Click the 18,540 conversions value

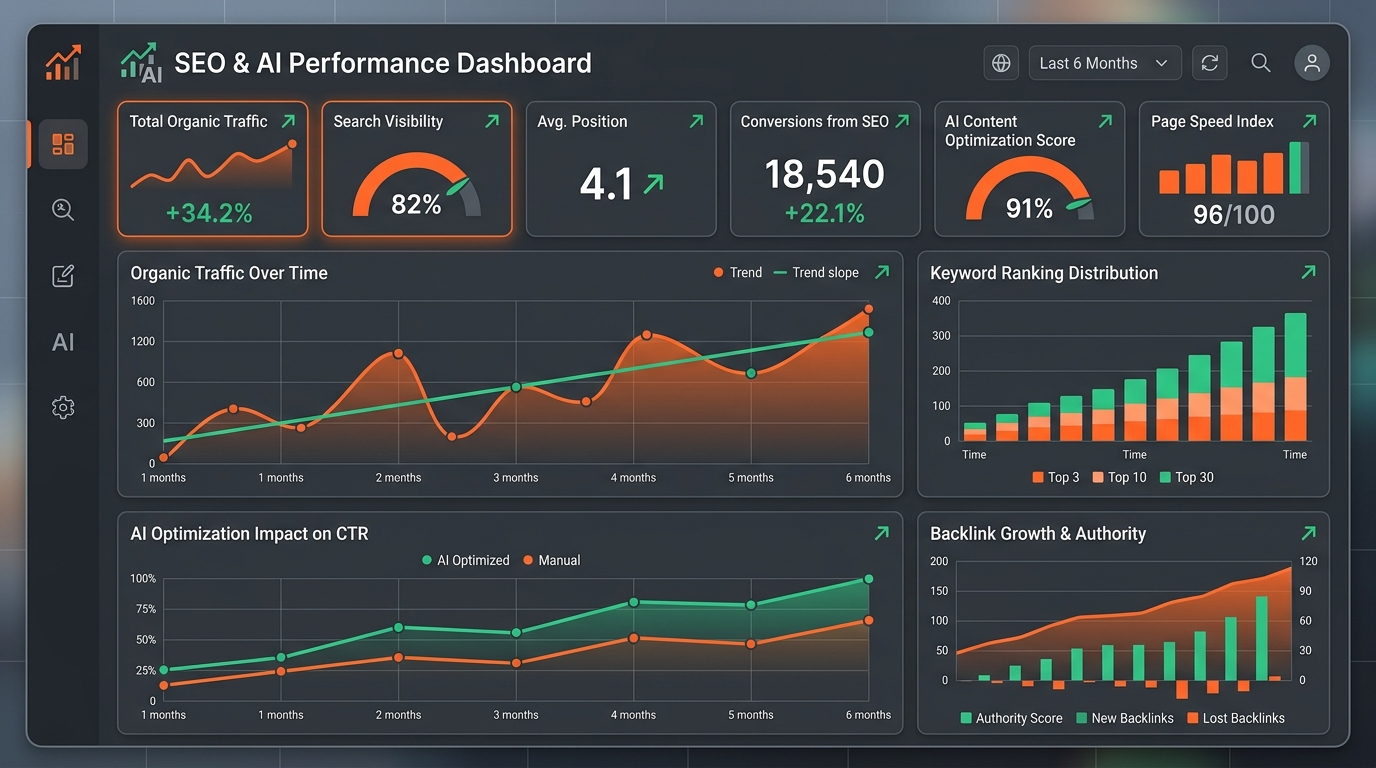click(x=825, y=174)
